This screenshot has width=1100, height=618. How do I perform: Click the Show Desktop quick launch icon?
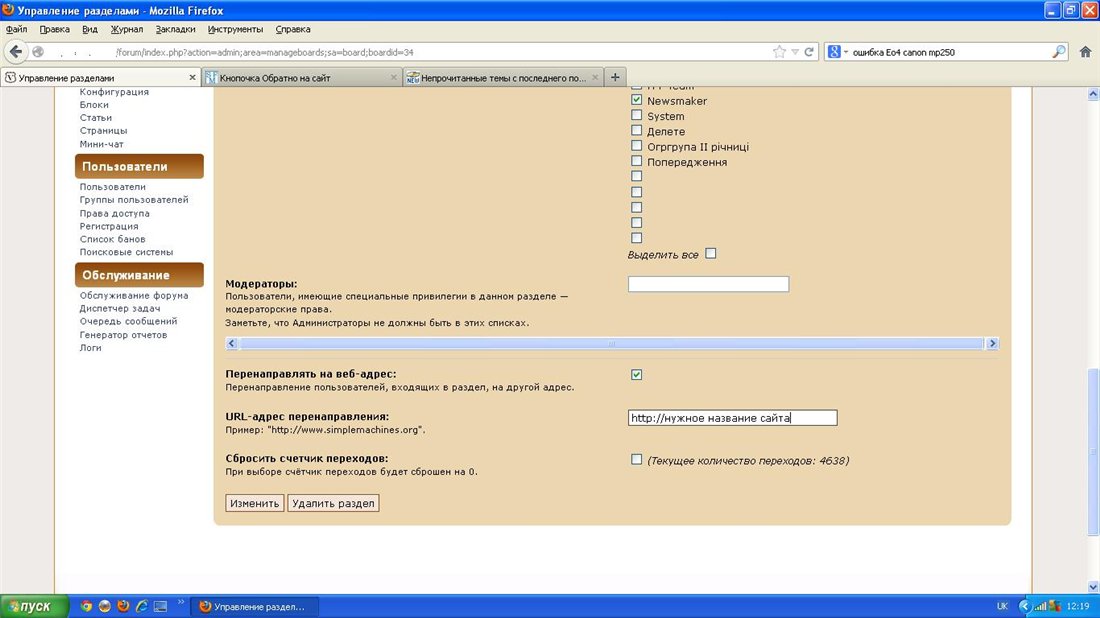point(161,606)
